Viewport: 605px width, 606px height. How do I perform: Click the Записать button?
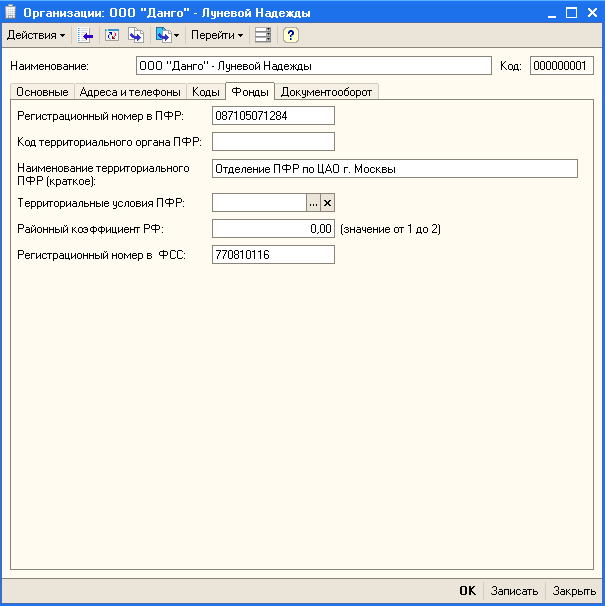point(514,591)
